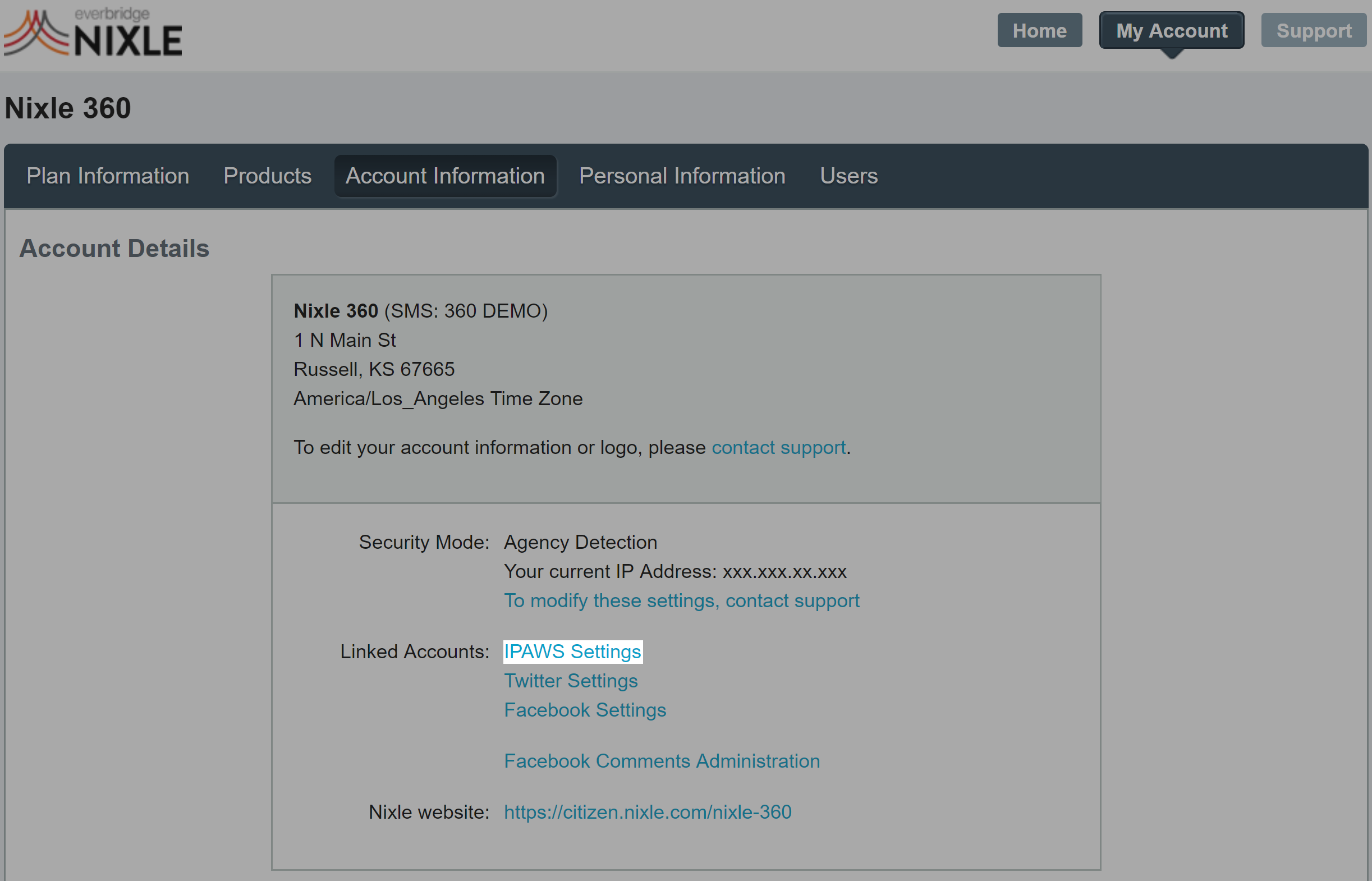Click 'America/Los_Angeles Time Zone' text

coord(438,398)
